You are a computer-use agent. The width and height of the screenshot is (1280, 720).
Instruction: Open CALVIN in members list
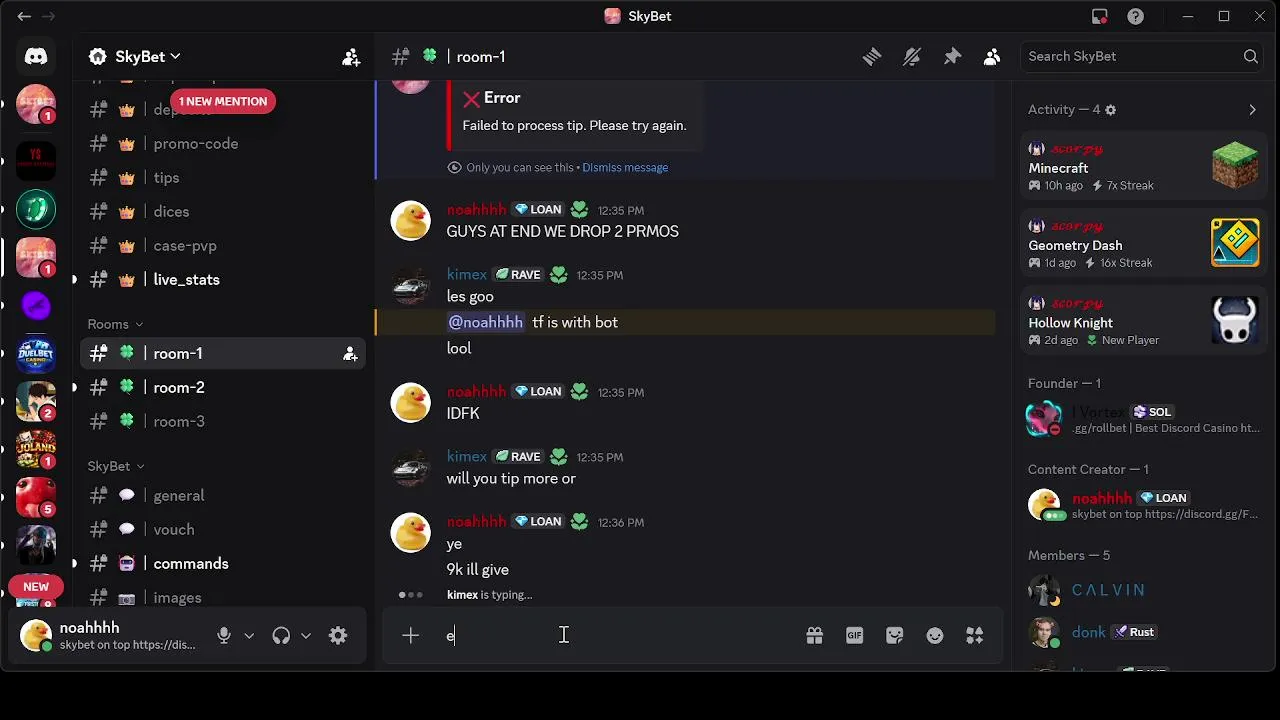pos(1143,590)
